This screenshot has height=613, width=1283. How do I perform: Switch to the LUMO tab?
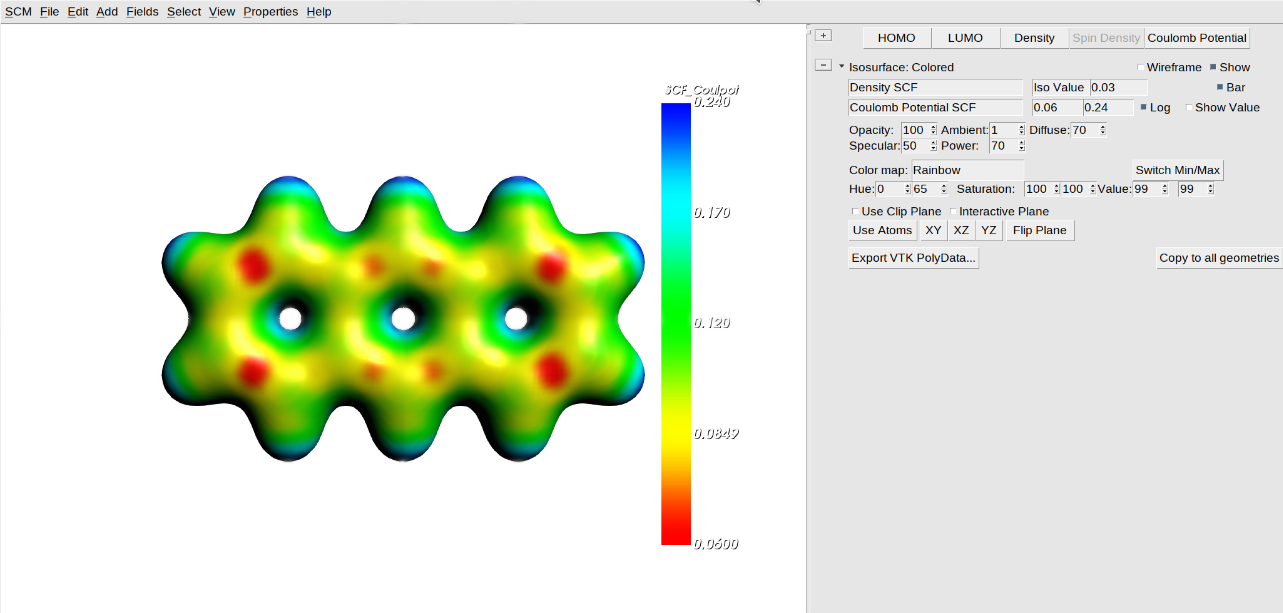964,37
